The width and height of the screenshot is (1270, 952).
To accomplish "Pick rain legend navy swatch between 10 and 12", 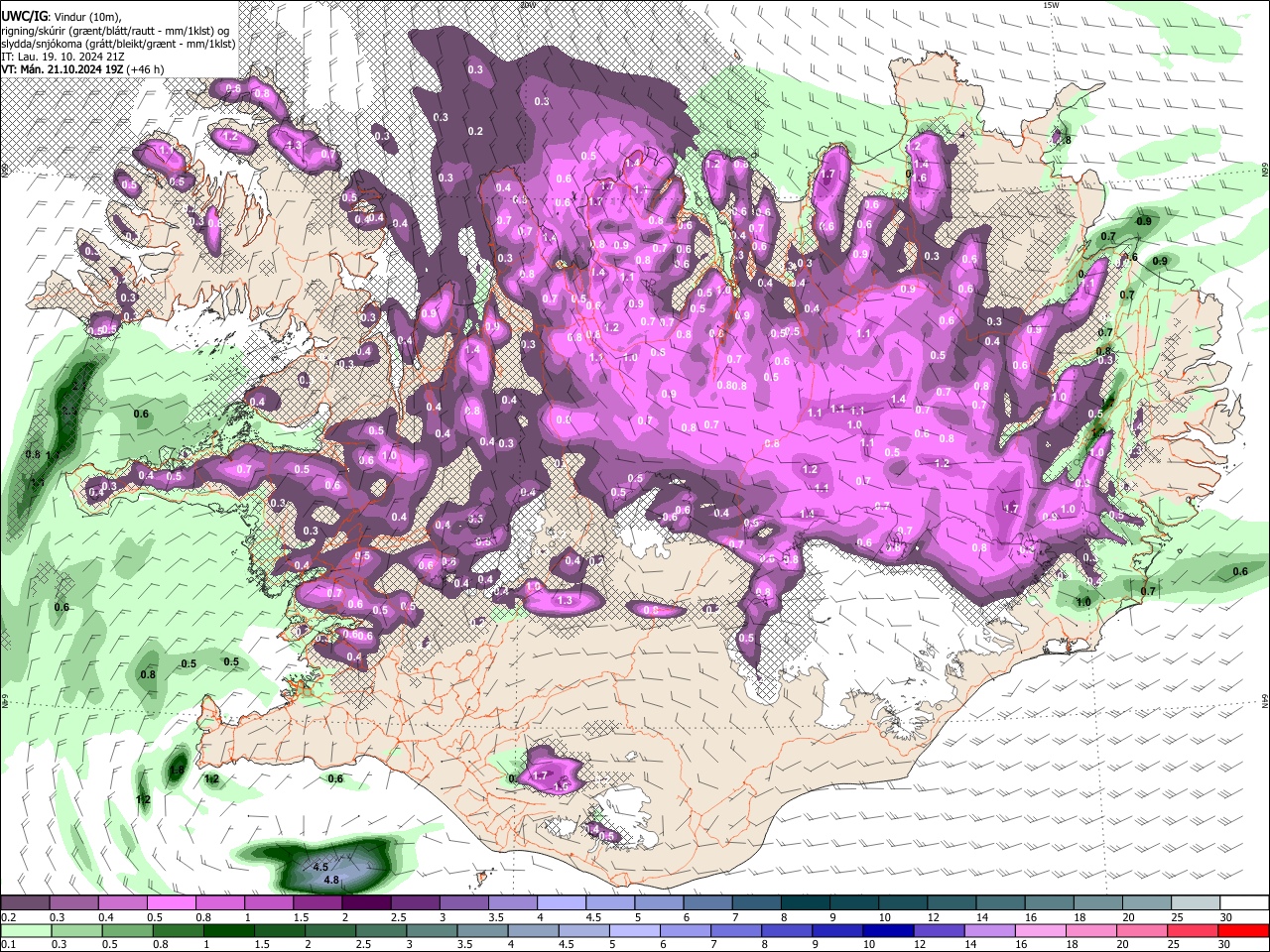I will click(x=888, y=931).
